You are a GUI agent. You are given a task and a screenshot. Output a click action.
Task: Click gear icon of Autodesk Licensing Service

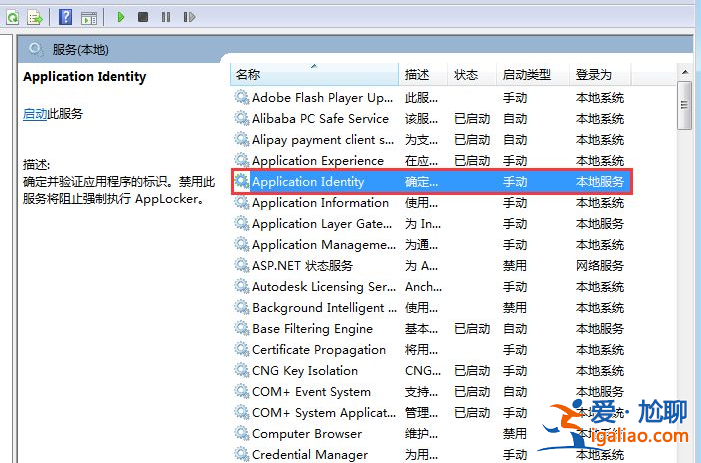pyautogui.click(x=241, y=286)
